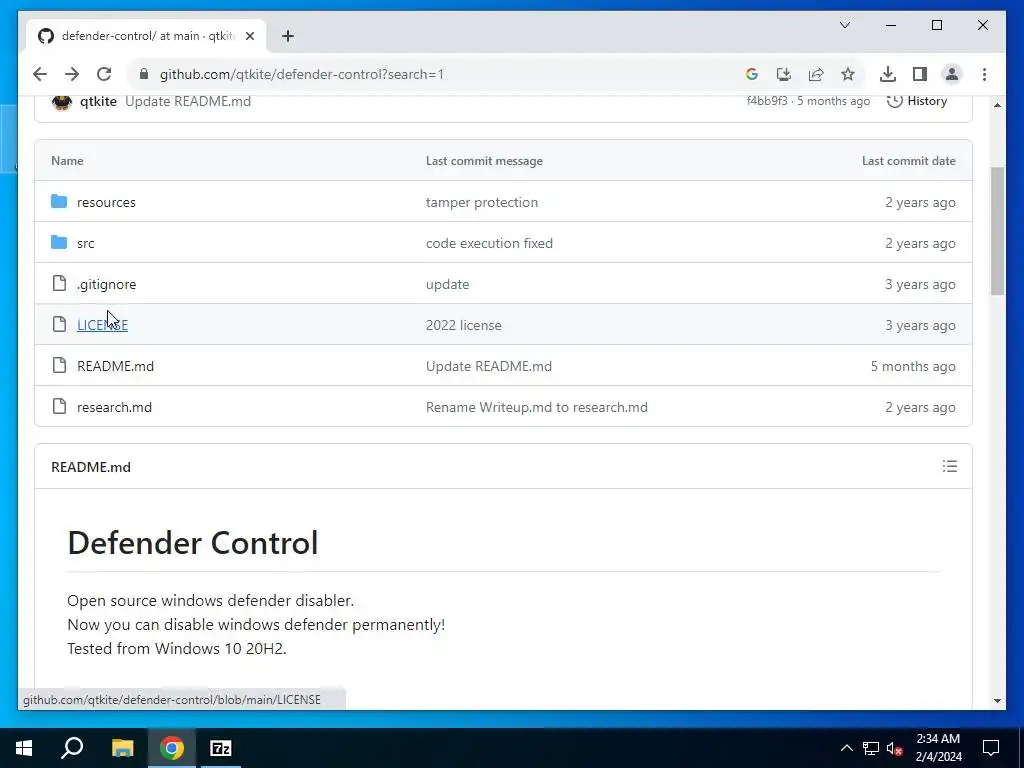Click LICENSE file icon
Screen dimensions: 1024x768
(59, 325)
